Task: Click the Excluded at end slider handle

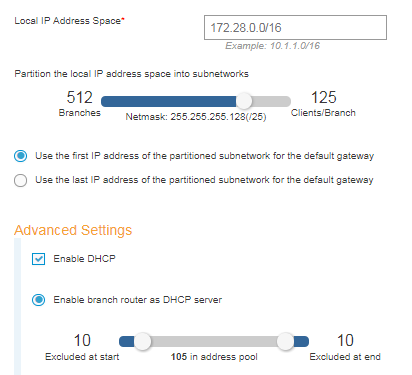Action: 285,341
